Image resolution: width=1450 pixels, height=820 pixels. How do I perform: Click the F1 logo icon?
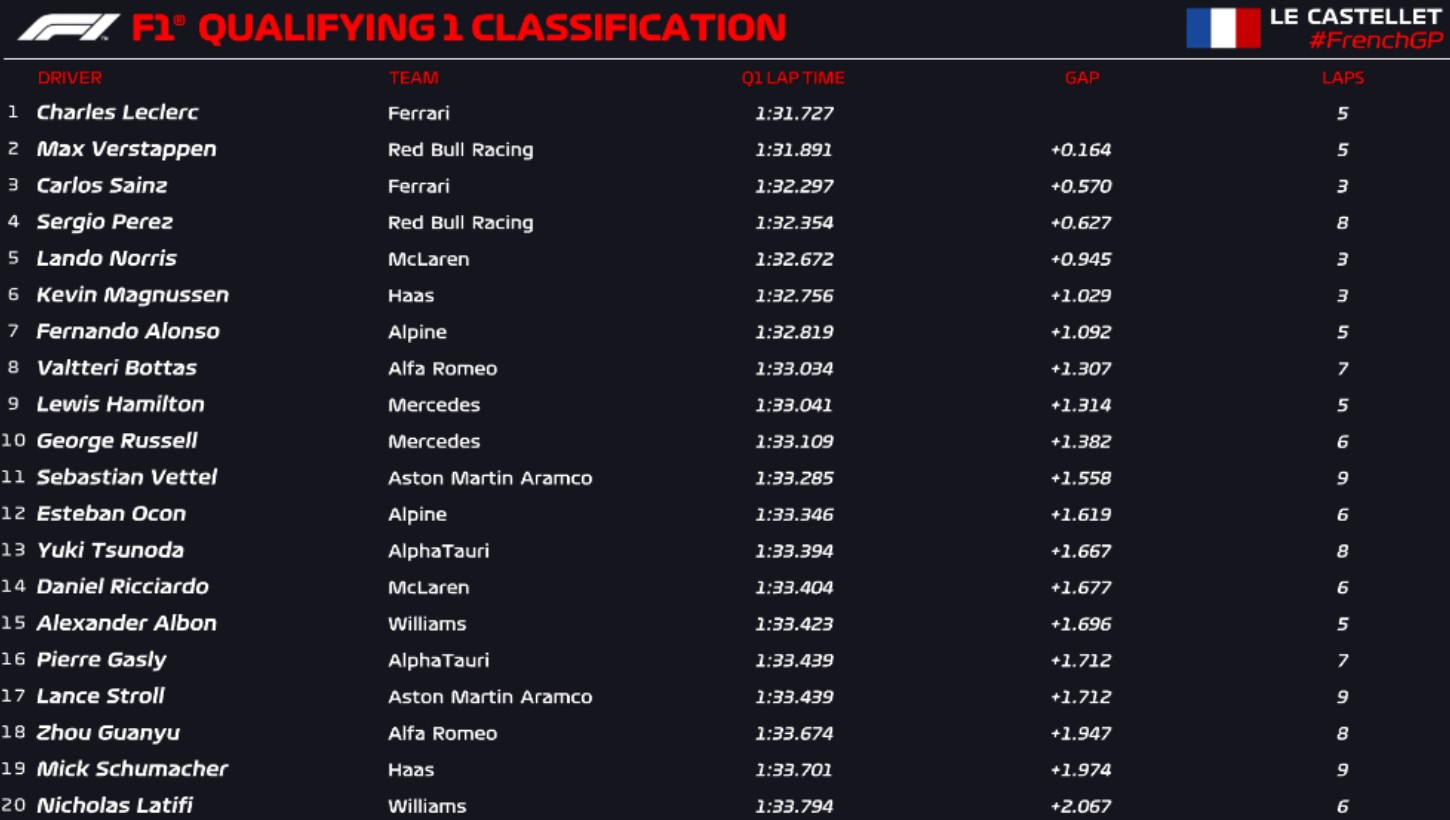click(68, 28)
